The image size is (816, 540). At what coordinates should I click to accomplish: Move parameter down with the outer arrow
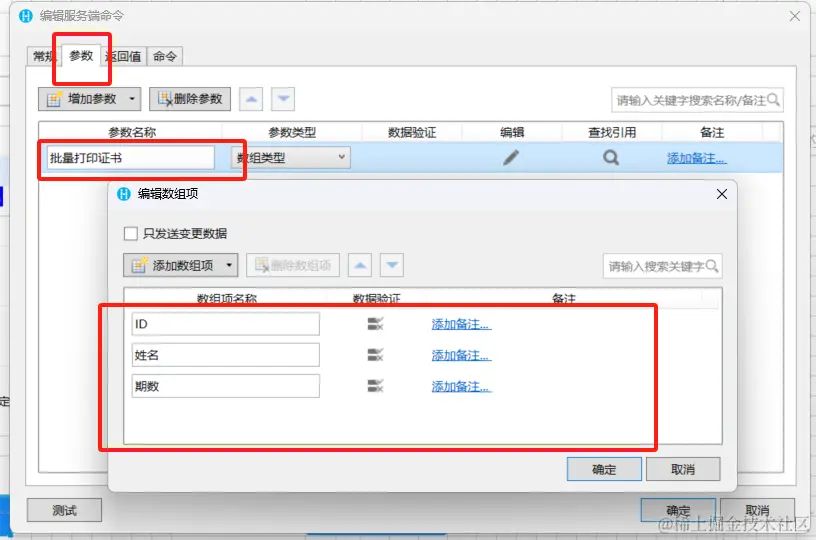point(283,99)
